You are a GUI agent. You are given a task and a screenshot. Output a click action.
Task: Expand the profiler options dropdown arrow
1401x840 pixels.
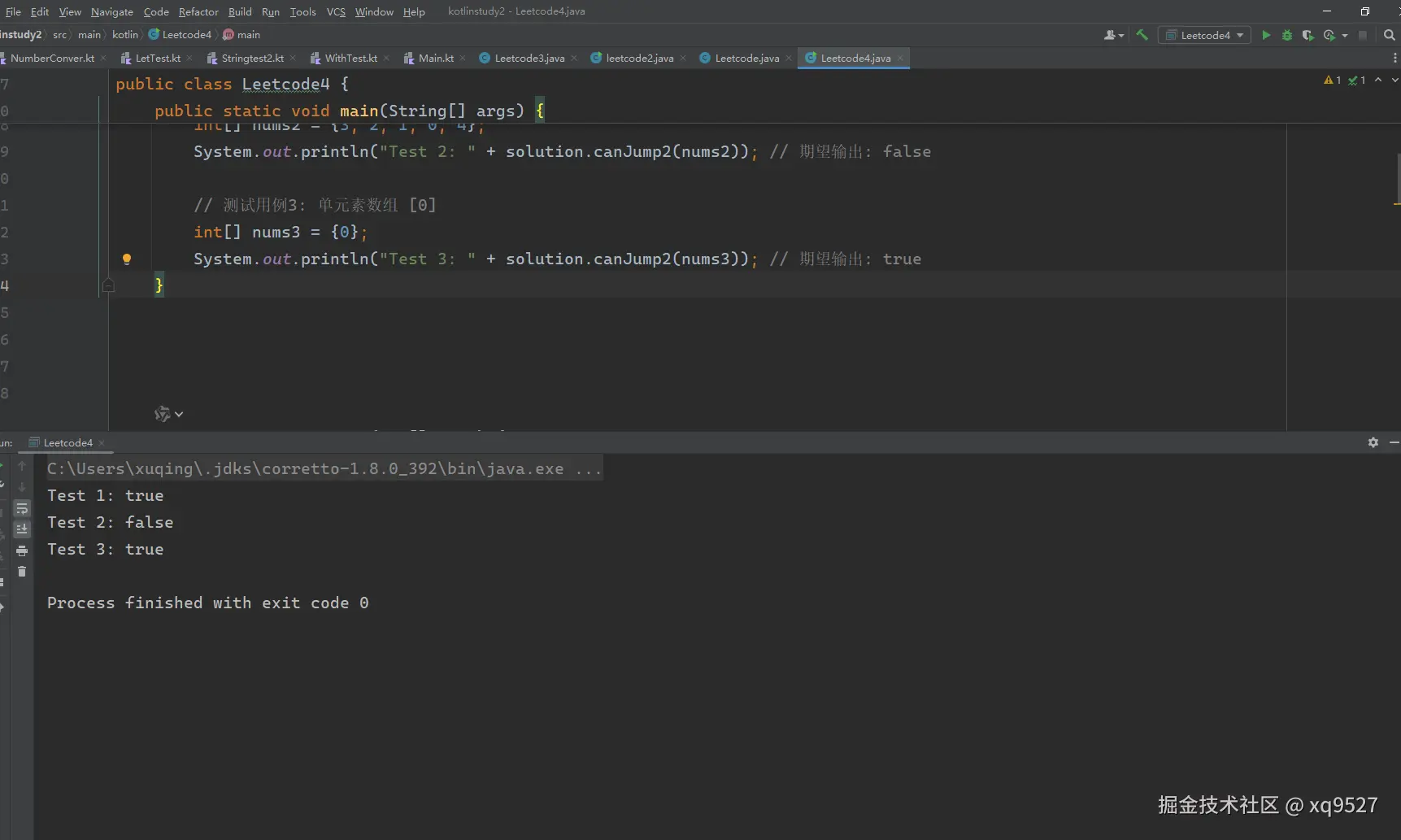(x=1345, y=35)
